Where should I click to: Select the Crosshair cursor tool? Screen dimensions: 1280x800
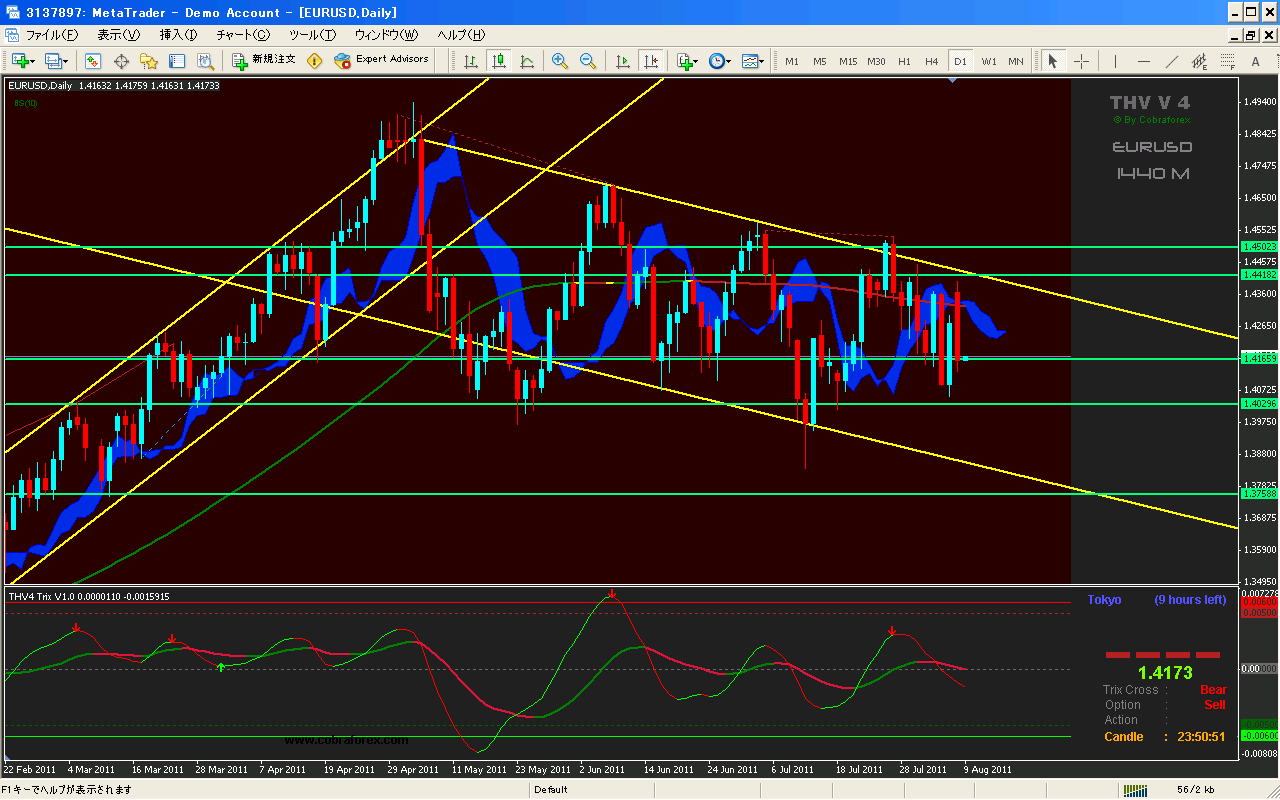point(1081,61)
